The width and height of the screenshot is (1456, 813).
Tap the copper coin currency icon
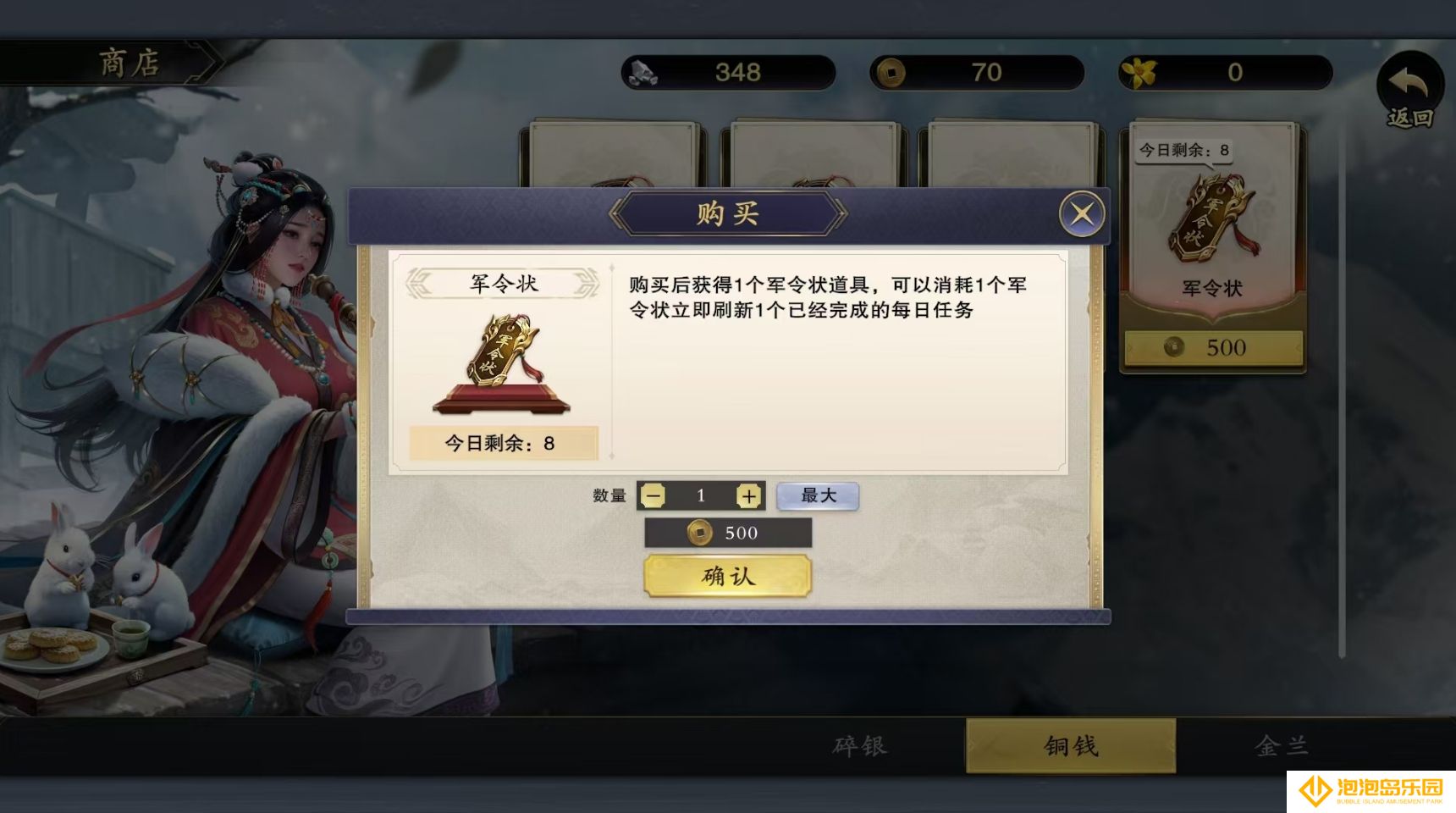pyautogui.click(x=890, y=73)
